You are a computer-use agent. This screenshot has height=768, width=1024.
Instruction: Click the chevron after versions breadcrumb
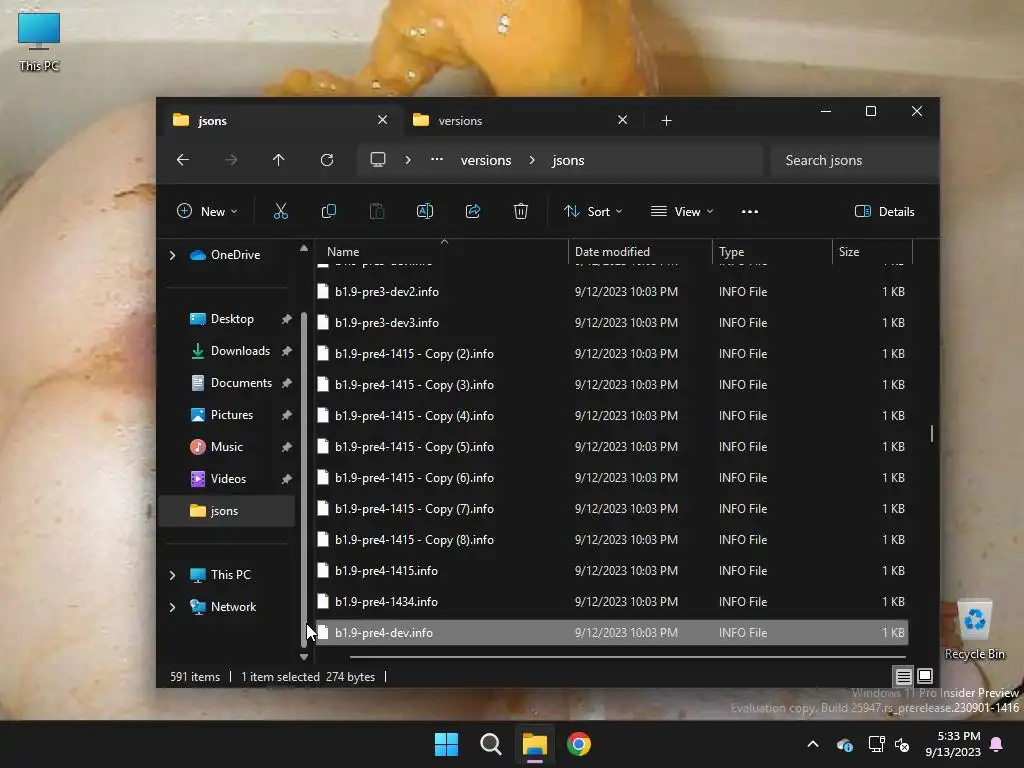532,160
